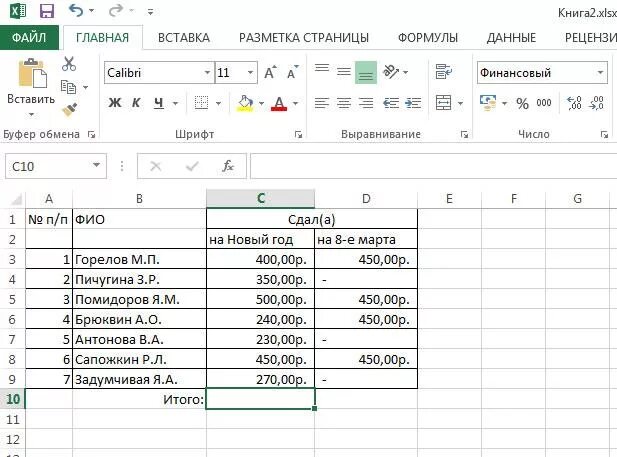Expand the Merge and Center options arrow
Viewport: 617px width, 457px height.
click(x=460, y=104)
